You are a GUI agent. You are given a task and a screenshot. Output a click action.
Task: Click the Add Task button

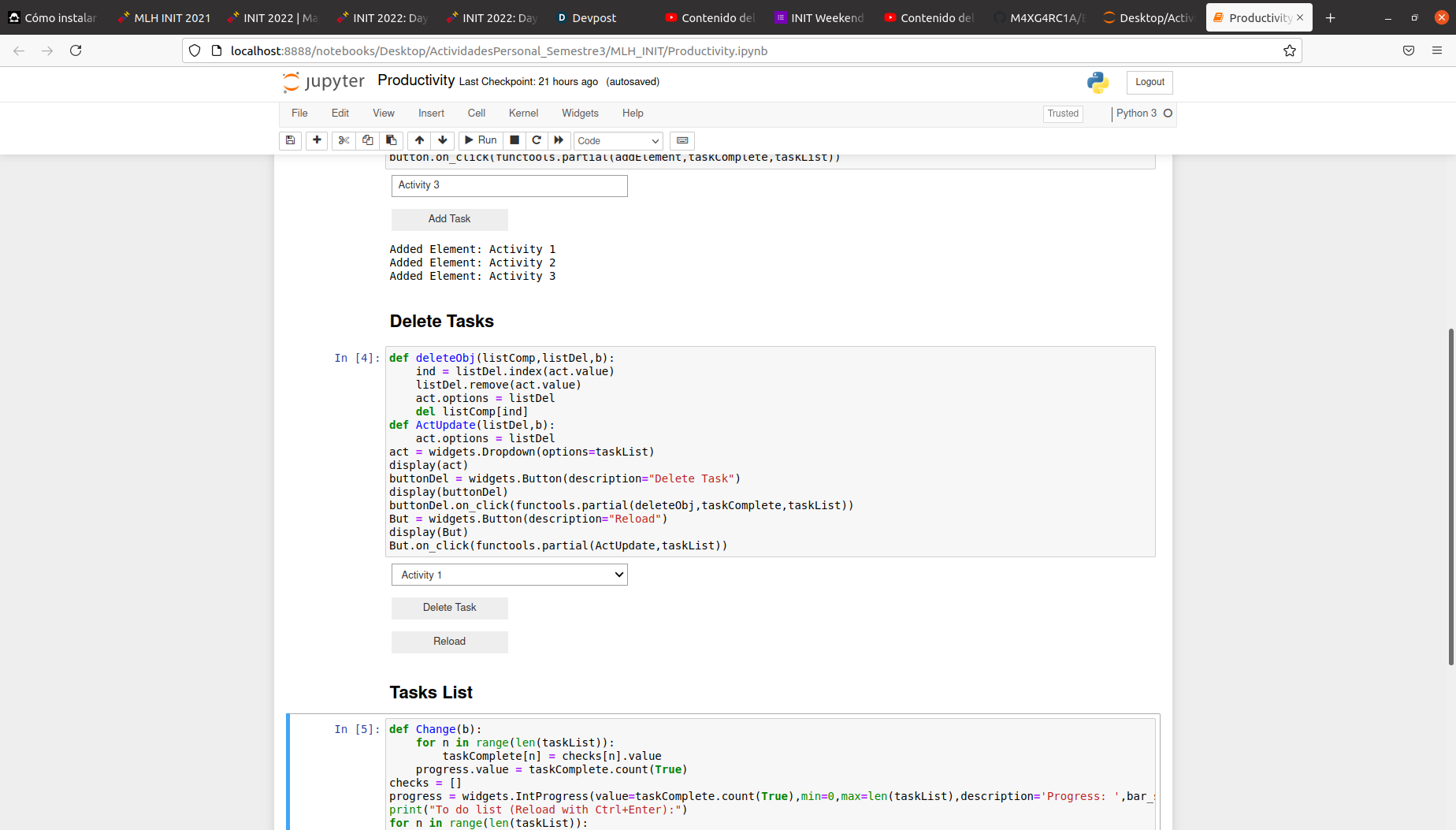(x=450, y=219)
